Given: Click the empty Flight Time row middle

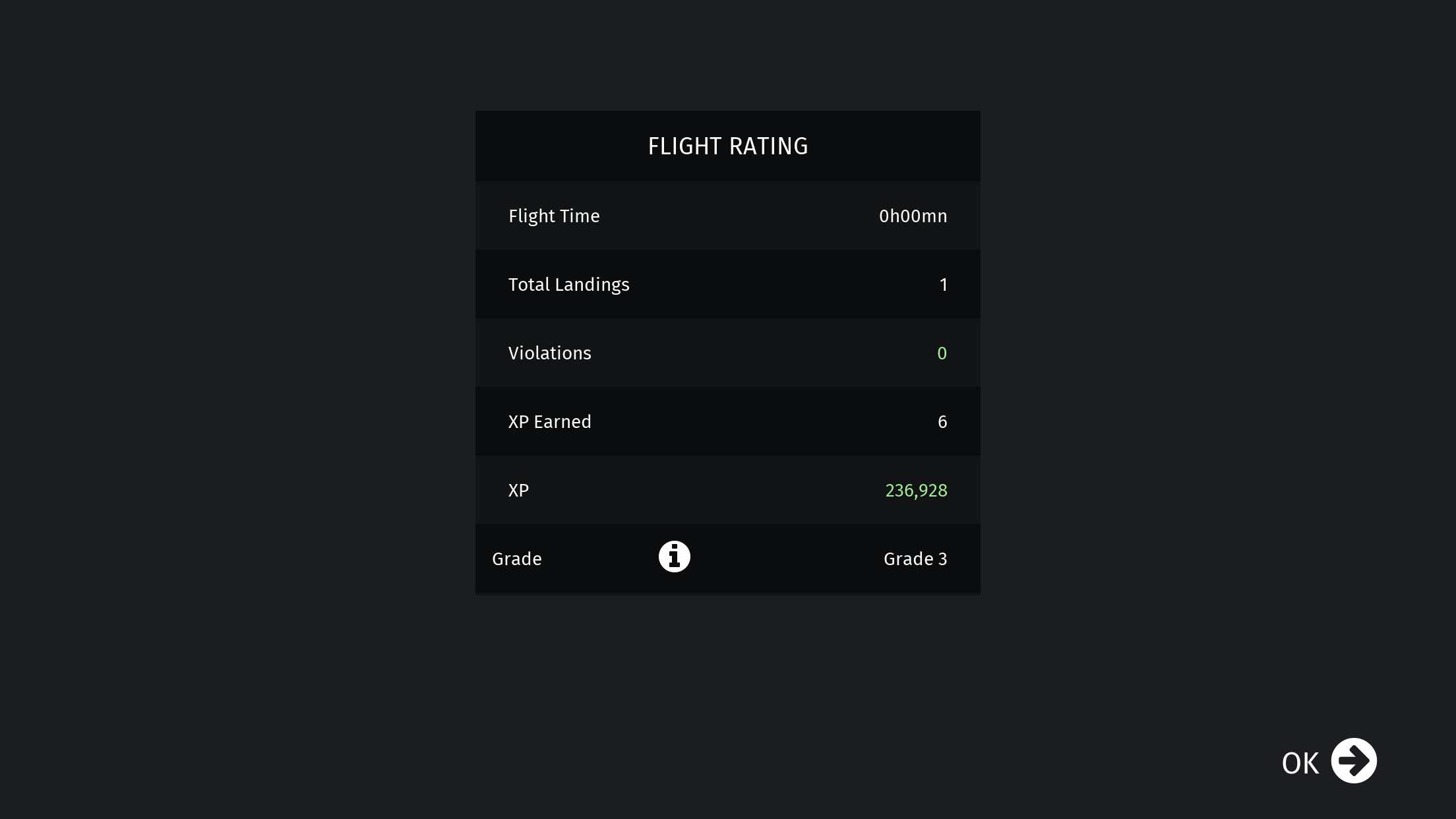Looking at the screenshot, I should [739, 216].
